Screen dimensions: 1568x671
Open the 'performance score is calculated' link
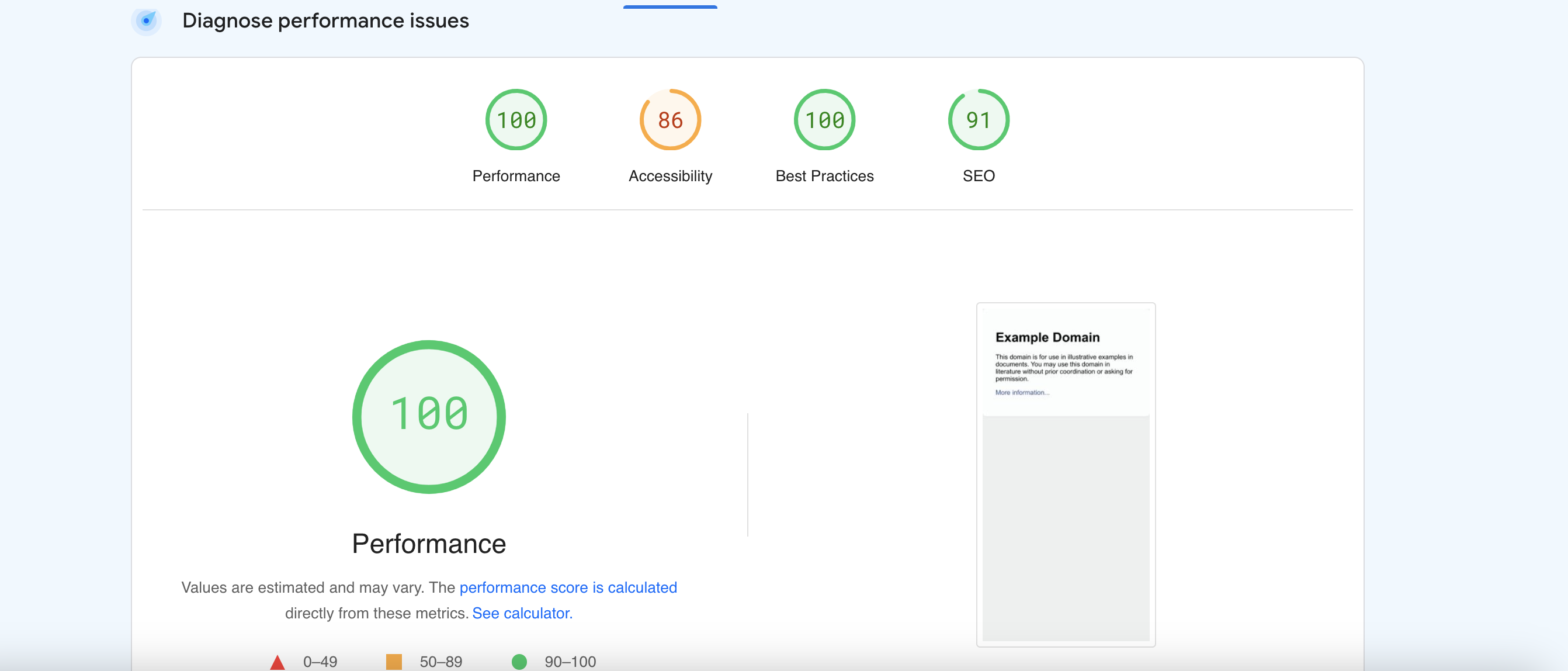point(568,587)
